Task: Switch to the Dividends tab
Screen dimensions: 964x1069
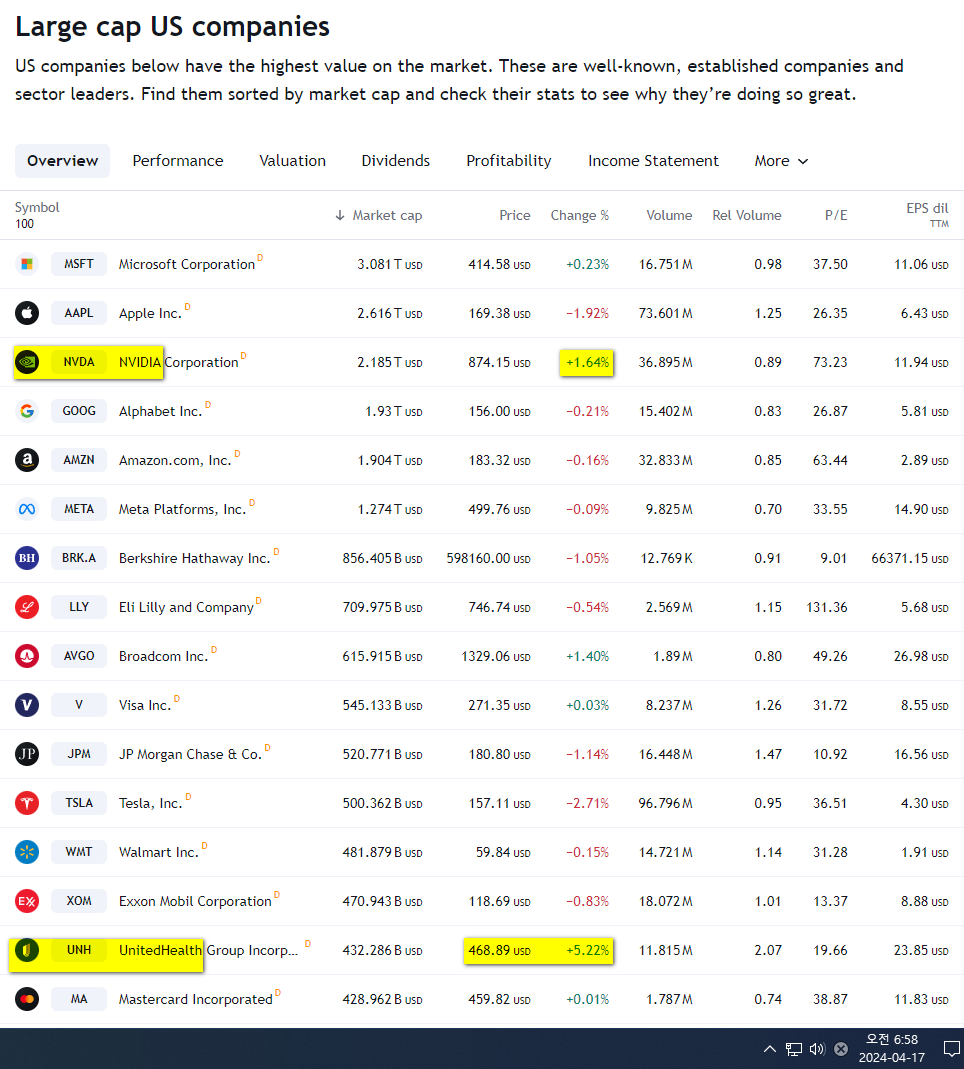Action: pyautogui.click(x=395, y=161)
